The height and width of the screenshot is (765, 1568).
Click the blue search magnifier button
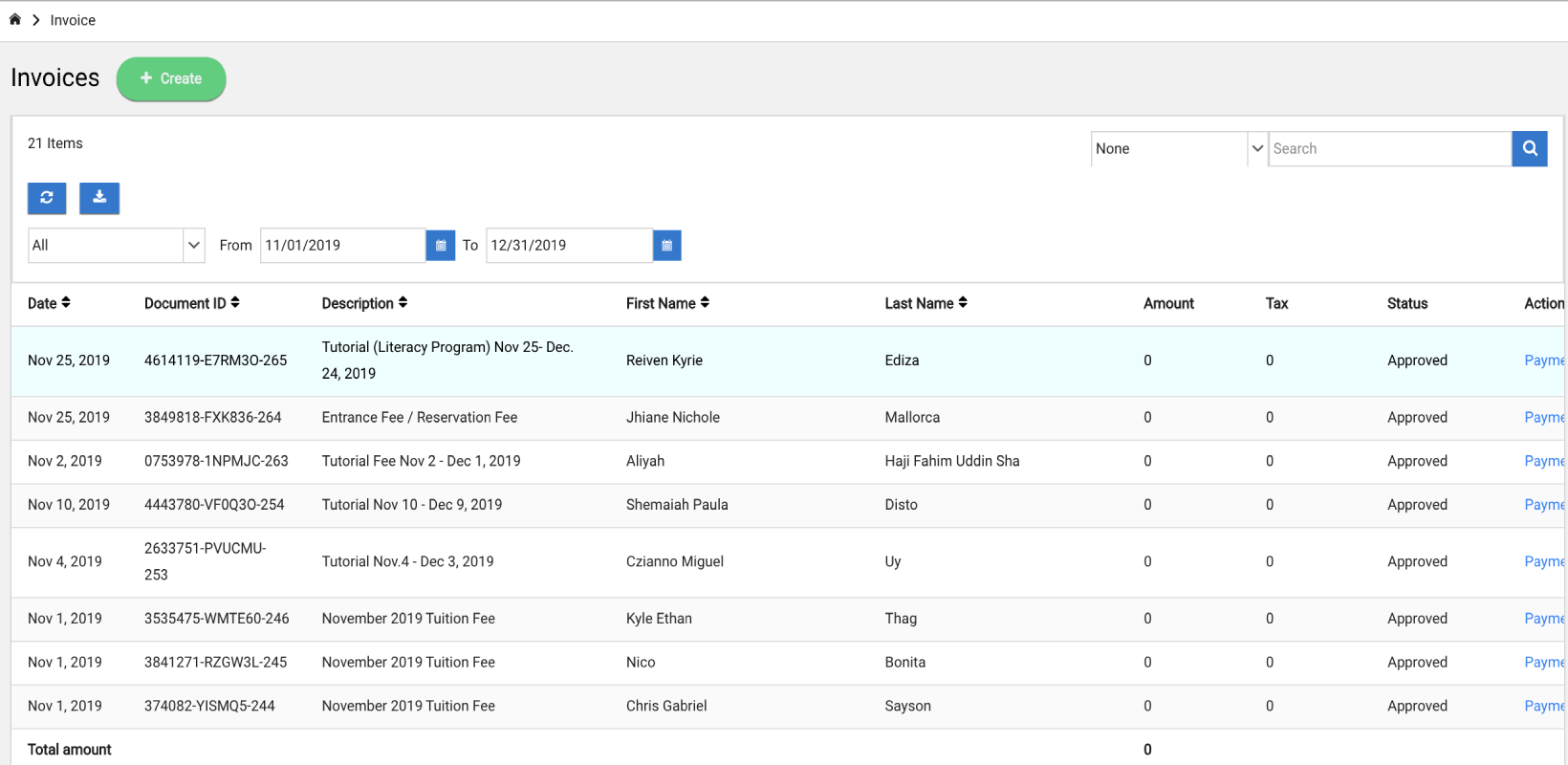(x=1529, y=148)
